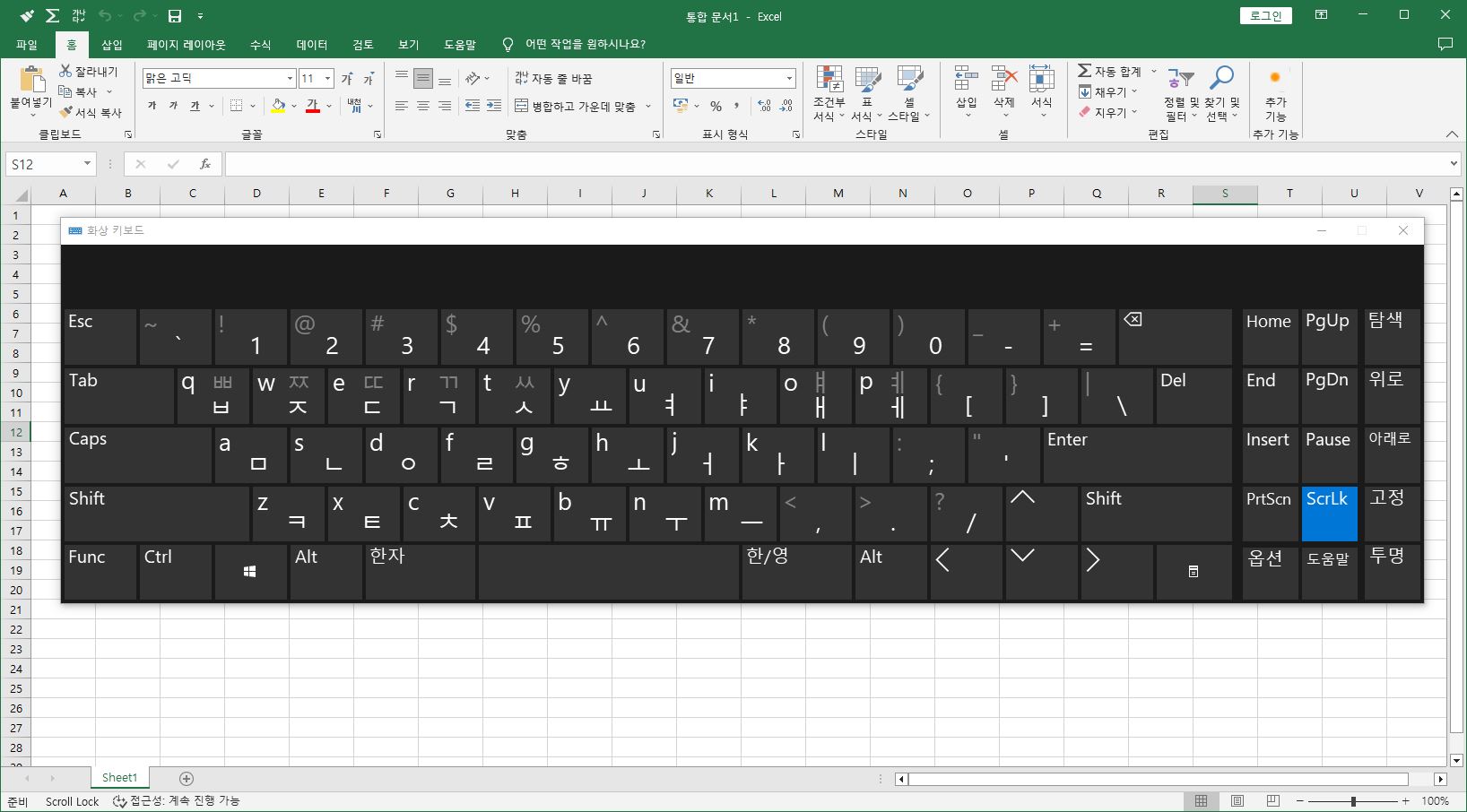Click Format as Table (표 서식) icon
Viewport: 1467px width, 812px height.
[867, 79]
